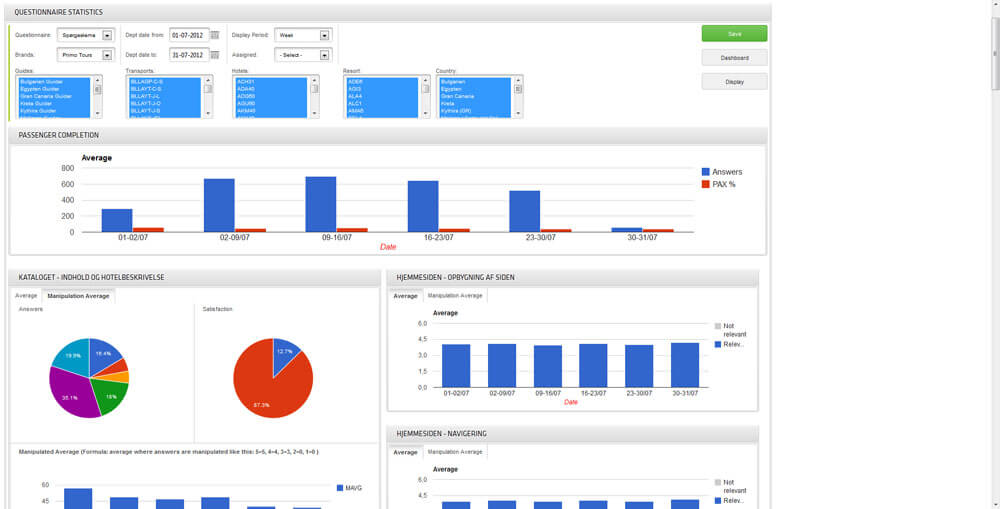
Task: Click Country list scroll-down arrow
Action: pos(518,114)
